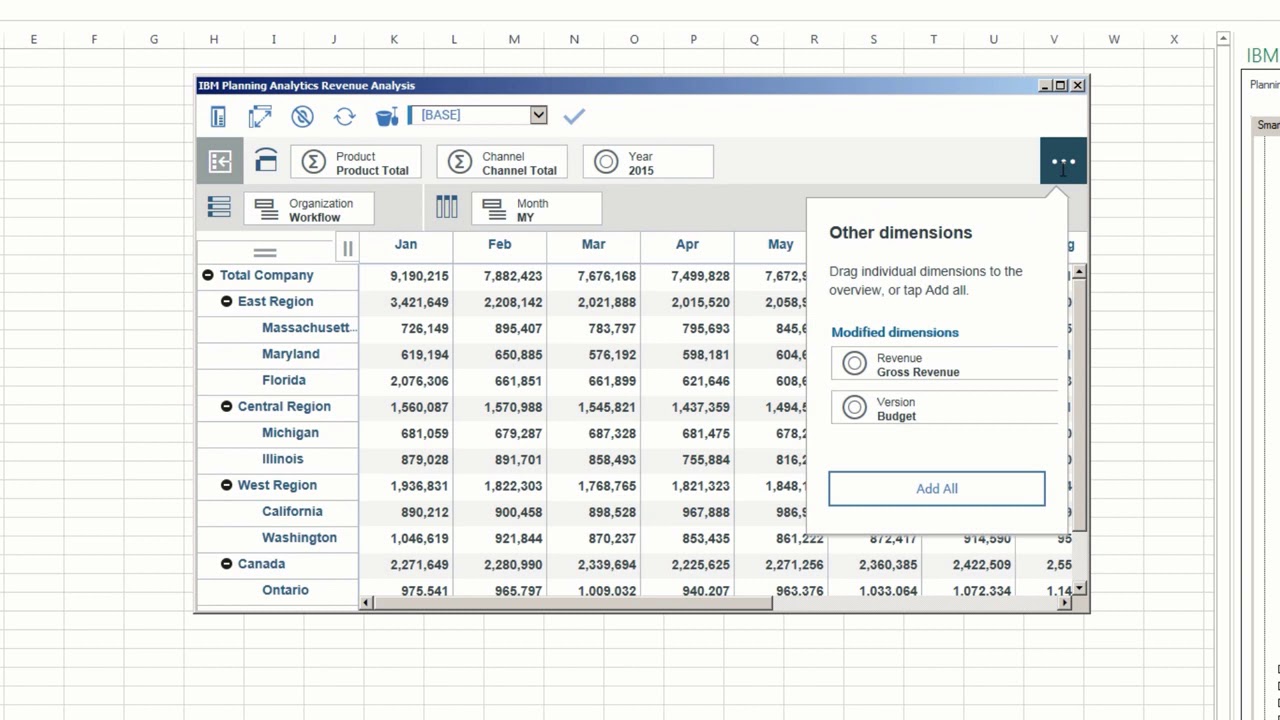Screen dimensions: 1280x720
Task: Click the context area card icon
Action: coord(266,161)
